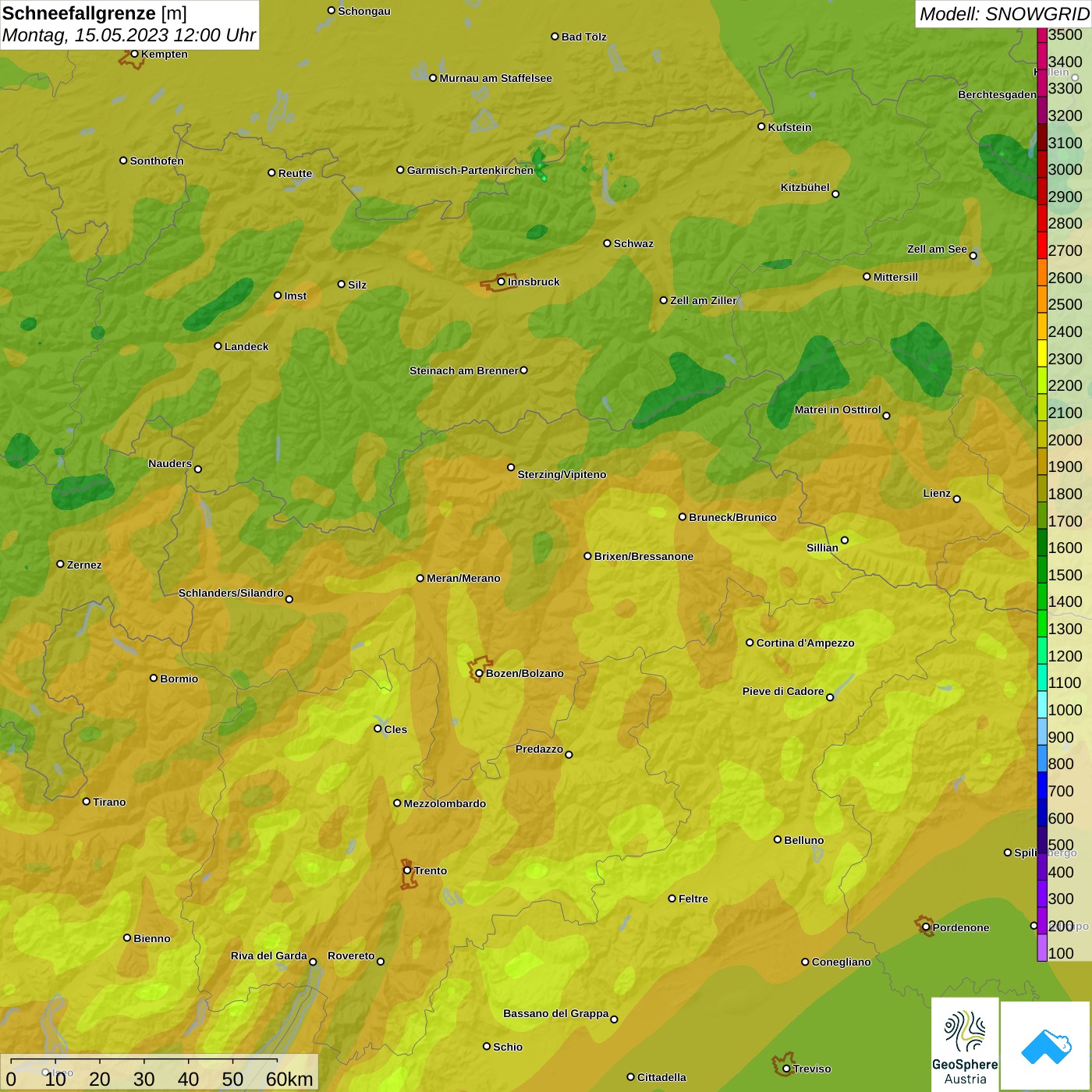Click the Pordenone city marker dot

[926, 927]
